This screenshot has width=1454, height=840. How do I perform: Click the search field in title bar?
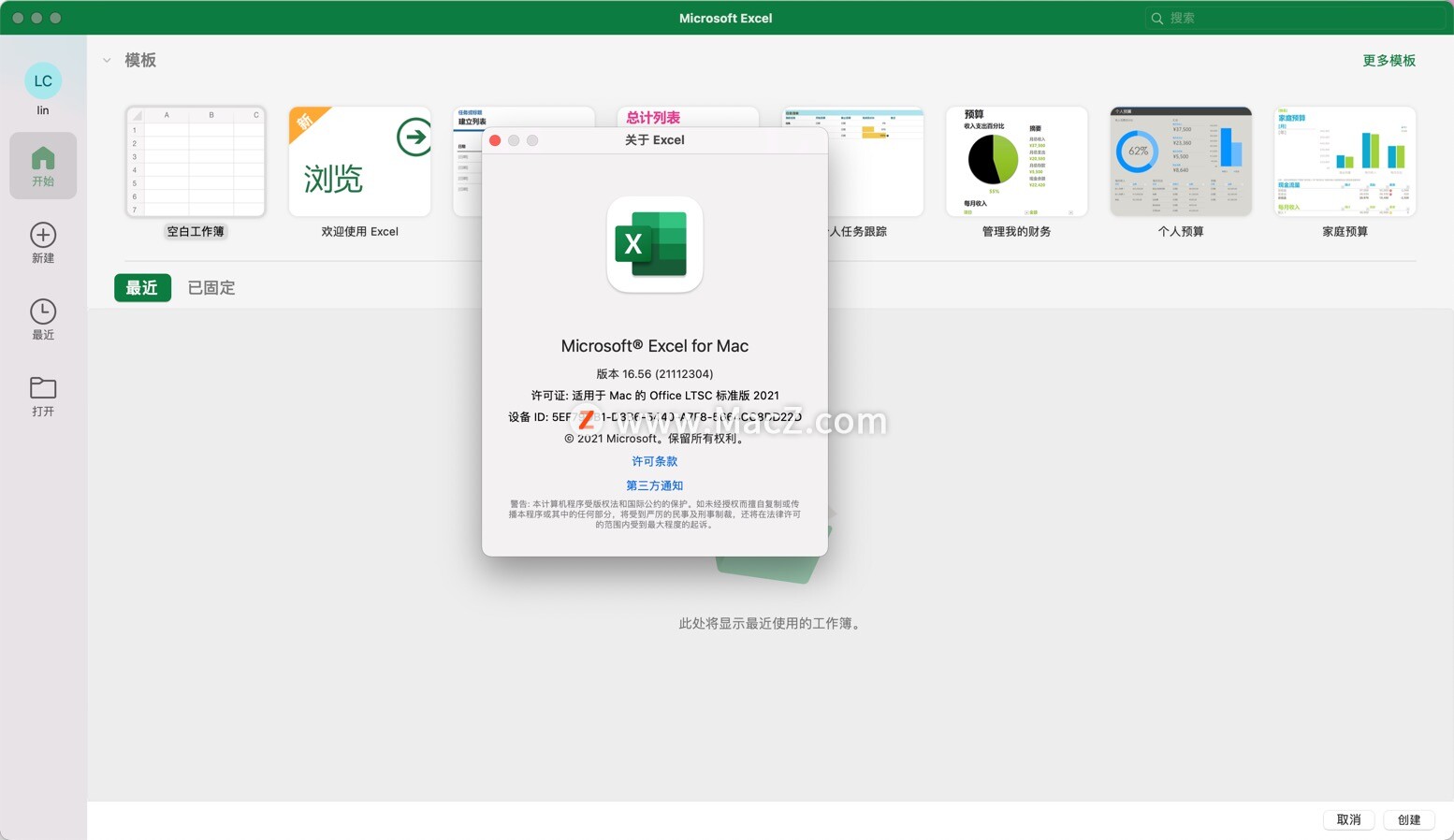(1295, 18)
